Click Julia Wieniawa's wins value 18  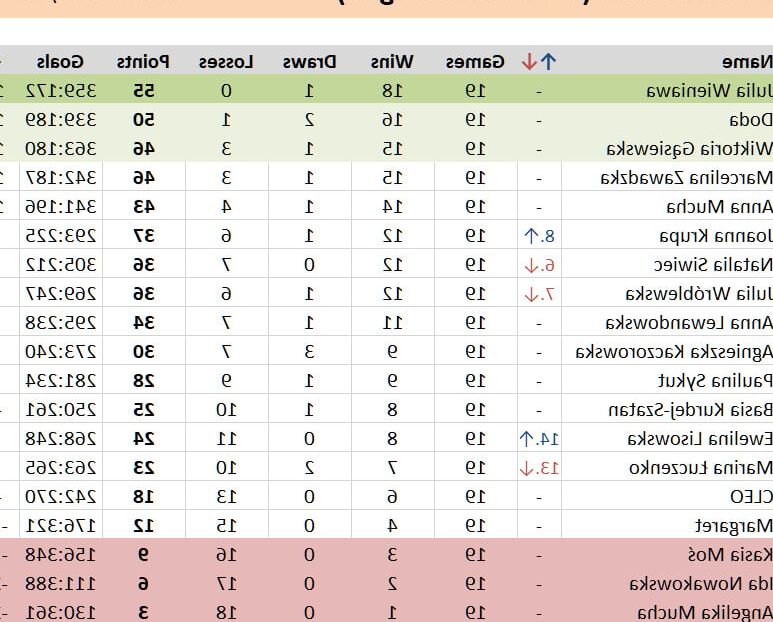pos(392,91)
